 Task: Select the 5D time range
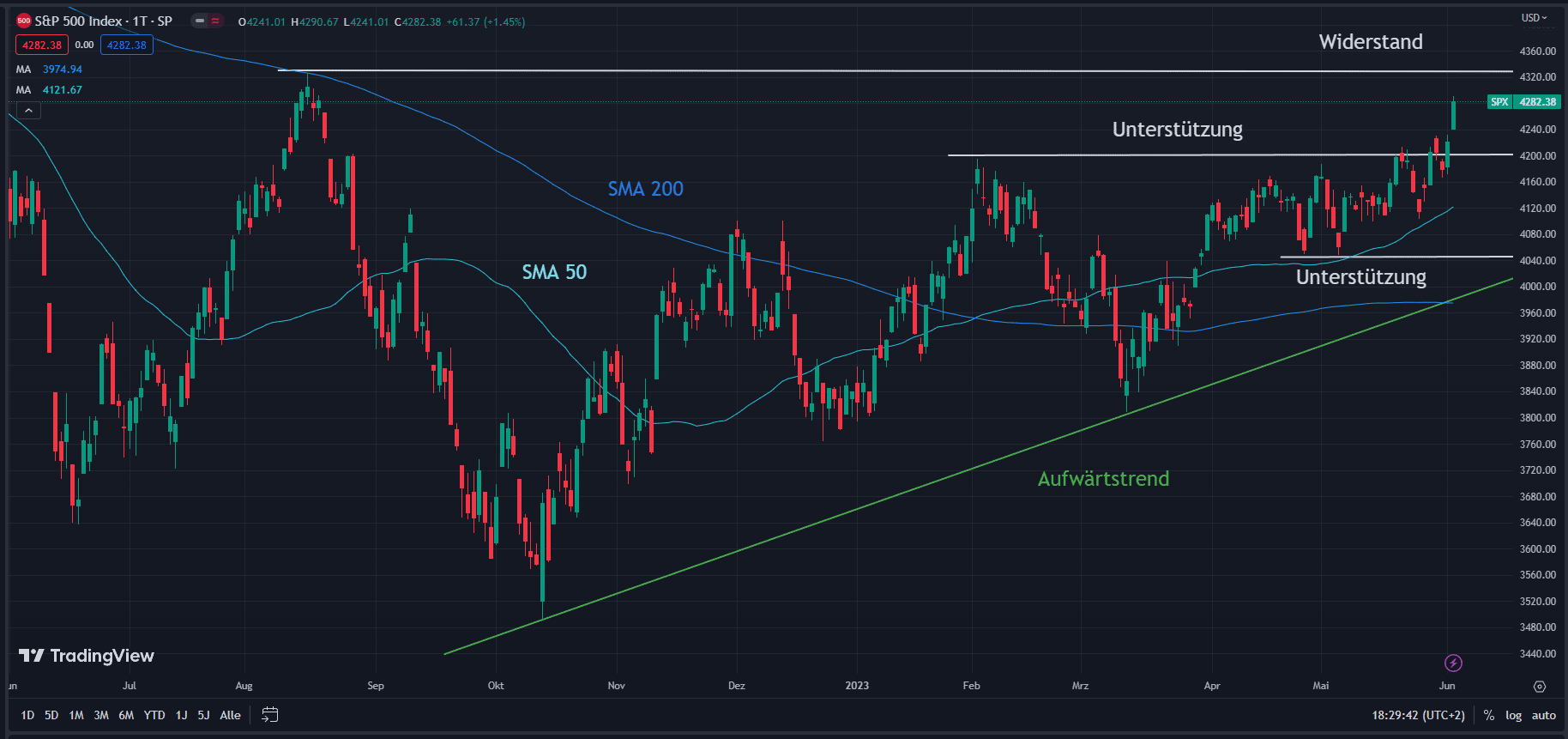[x=51, y=715]
